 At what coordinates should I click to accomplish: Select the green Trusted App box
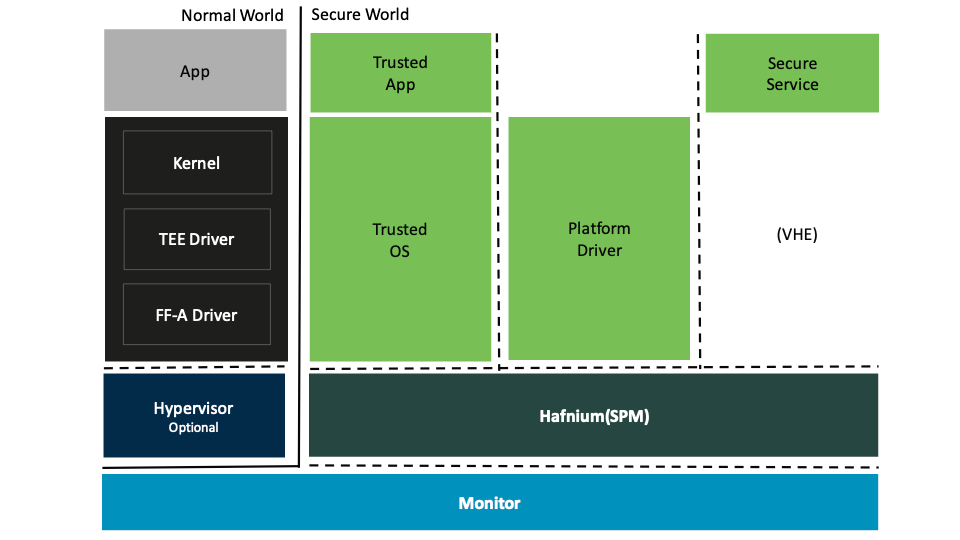point(400,73)
